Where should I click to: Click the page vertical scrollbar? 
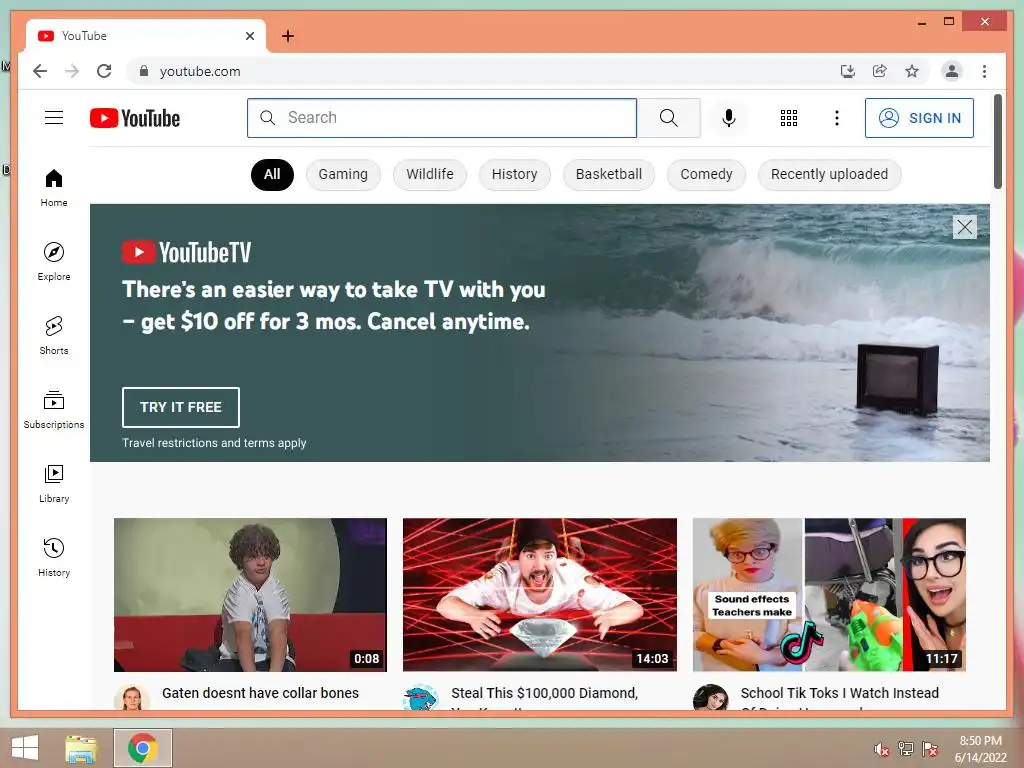click(997, 141)
